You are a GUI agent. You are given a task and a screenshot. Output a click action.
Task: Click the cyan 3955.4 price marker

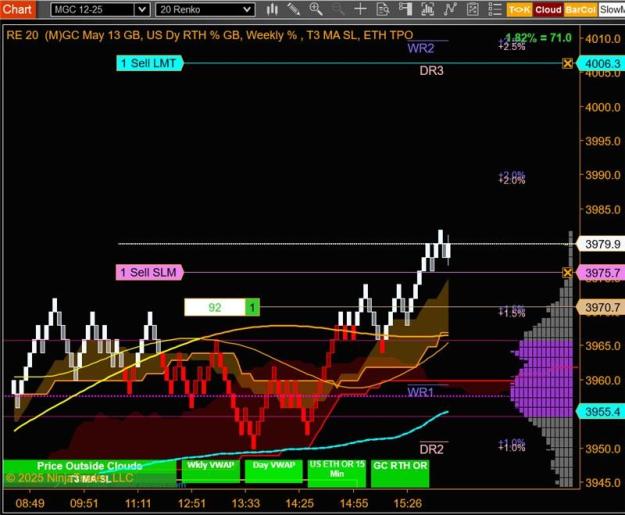[600, 411]
